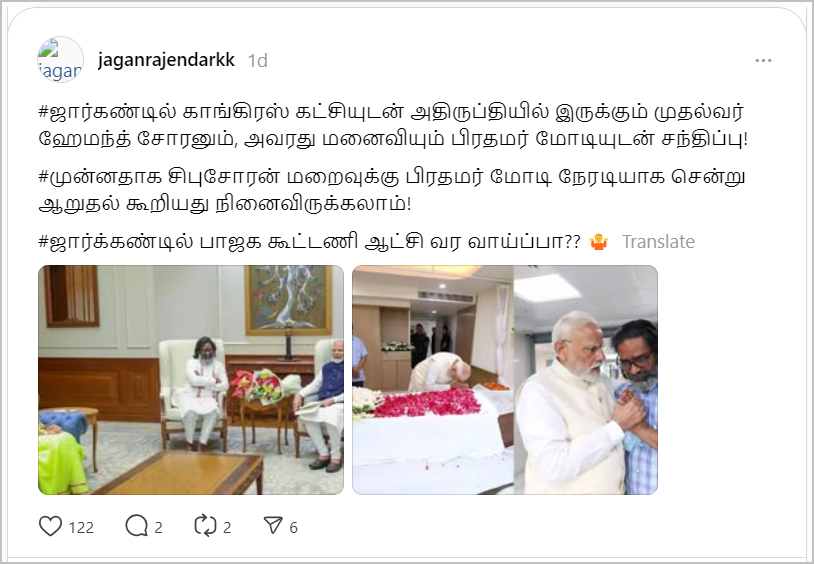Open the 1d timestamp link
Viewport: 814px width, 564px height.
tap(257, 61)
